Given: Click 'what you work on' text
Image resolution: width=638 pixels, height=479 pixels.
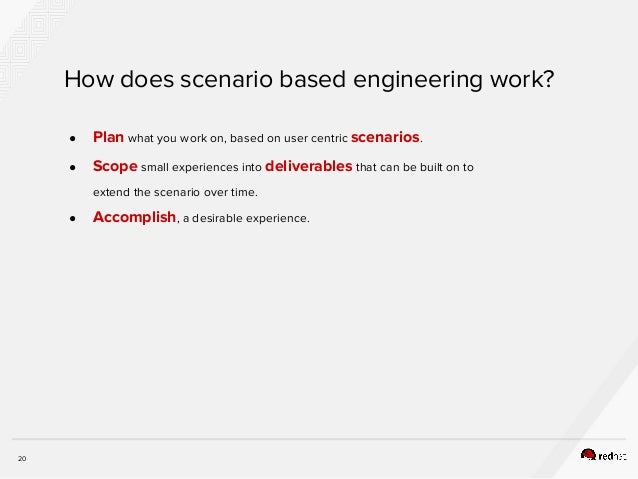Looking at the screenshot, I should [x=175, y=138].
